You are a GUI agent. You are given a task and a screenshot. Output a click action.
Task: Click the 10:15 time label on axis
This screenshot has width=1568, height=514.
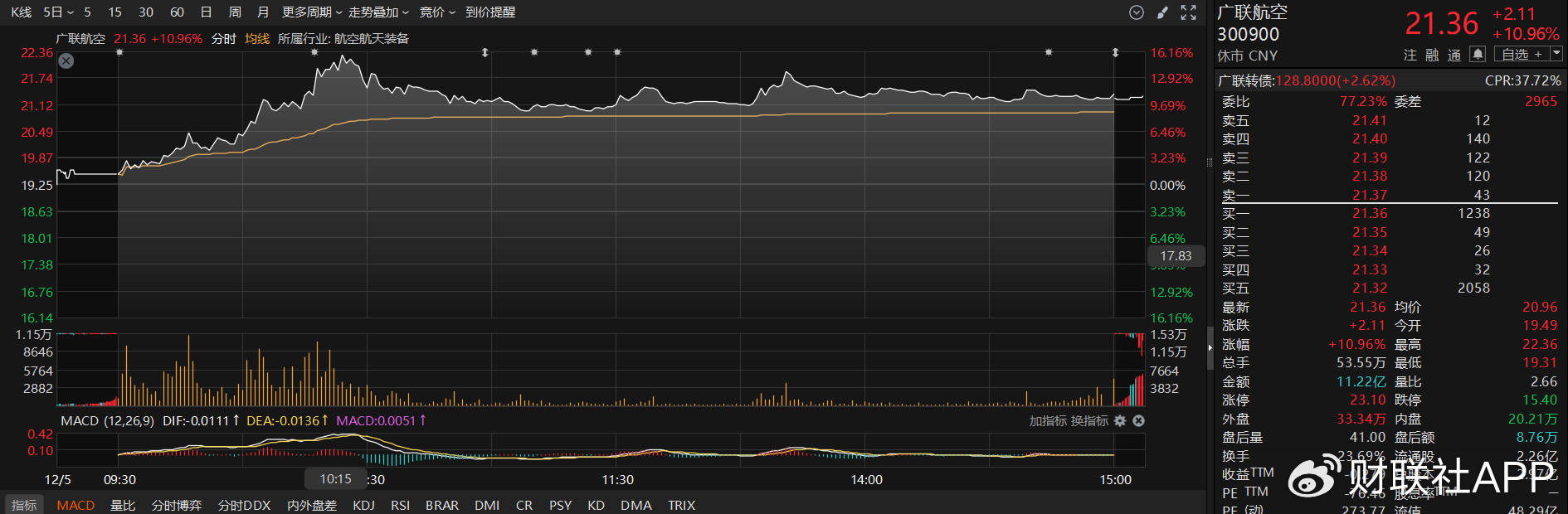(335, 479)
